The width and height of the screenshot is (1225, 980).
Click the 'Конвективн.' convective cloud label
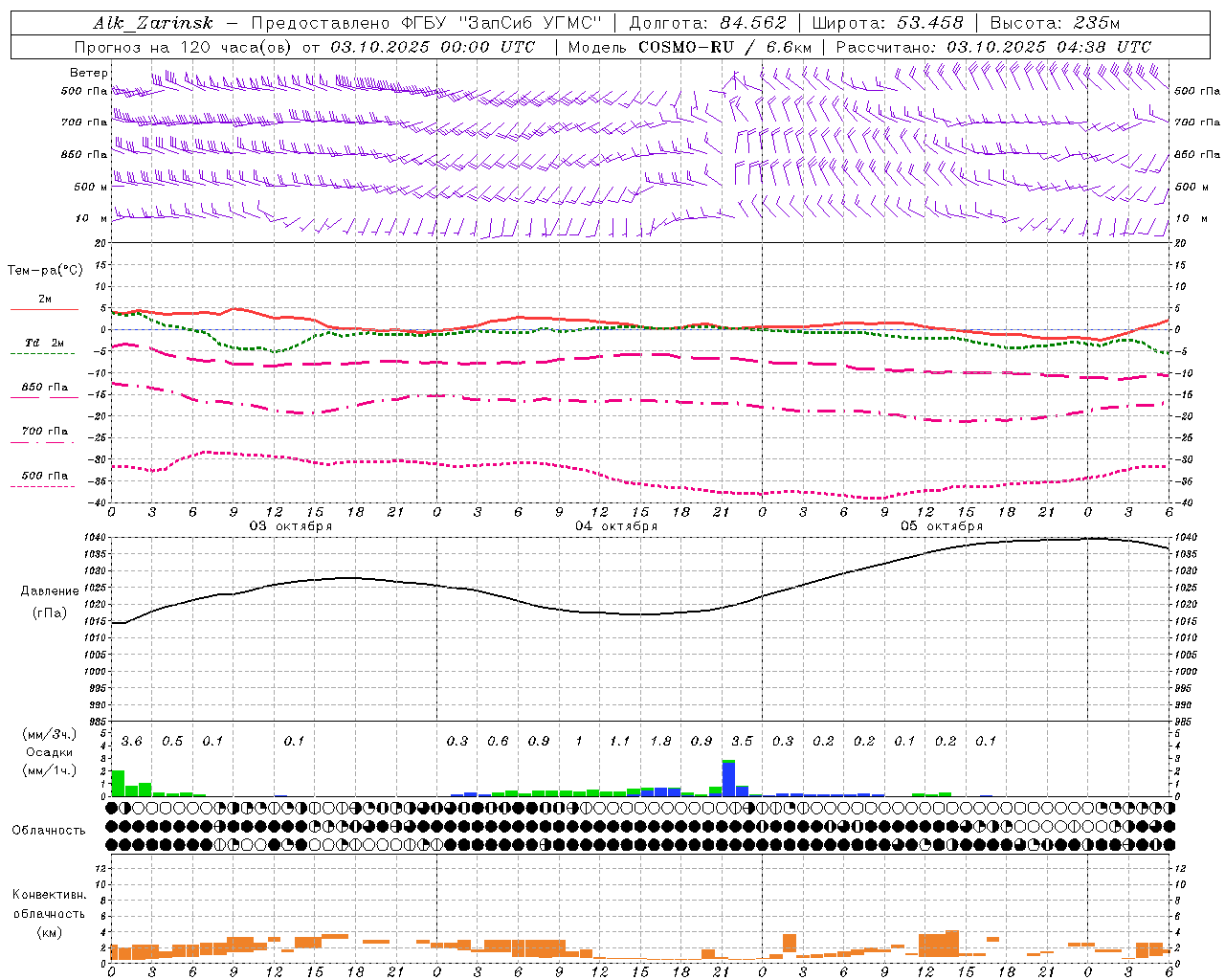click(x=49, y=895)
